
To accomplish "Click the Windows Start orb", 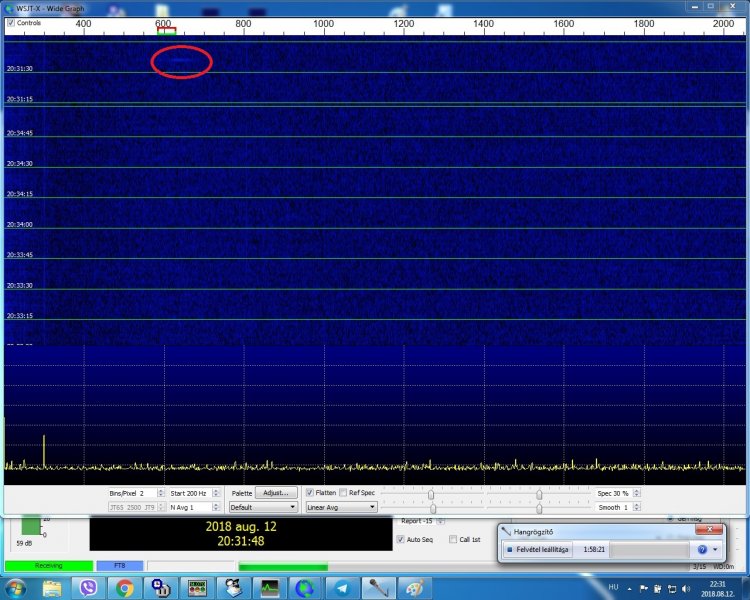I will pyautogui.click(x=18, y=588).
